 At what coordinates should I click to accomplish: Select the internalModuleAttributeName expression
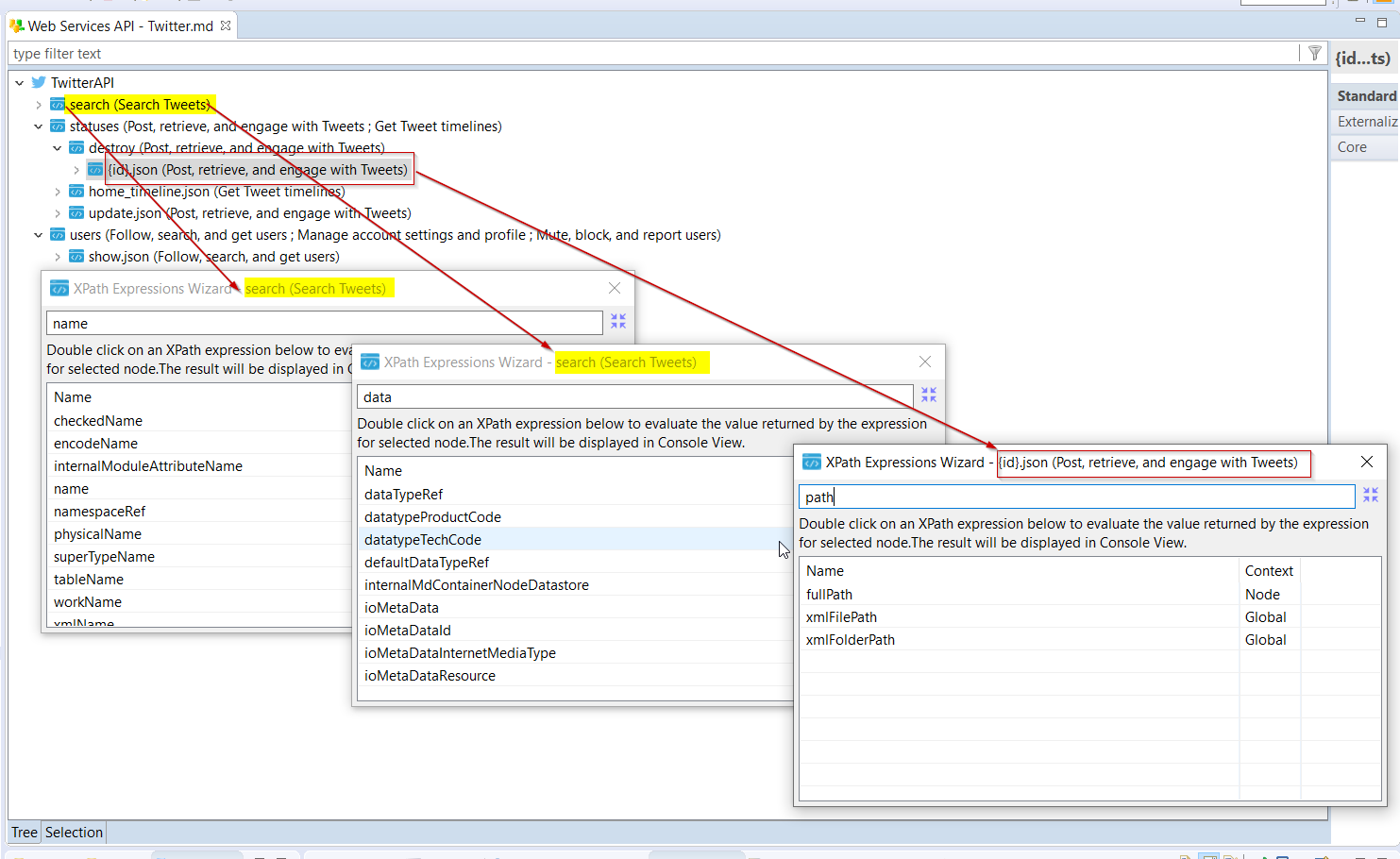coord(148,465)
